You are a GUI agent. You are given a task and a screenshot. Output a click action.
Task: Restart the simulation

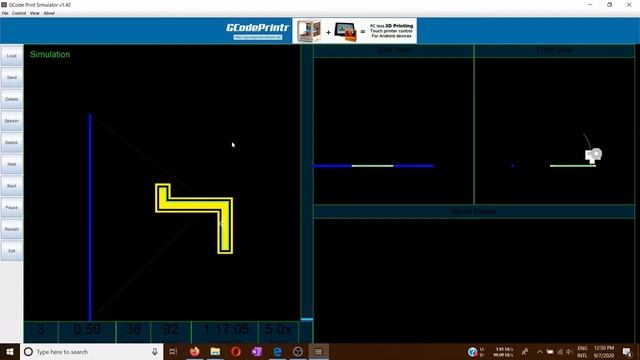[11, 229]
